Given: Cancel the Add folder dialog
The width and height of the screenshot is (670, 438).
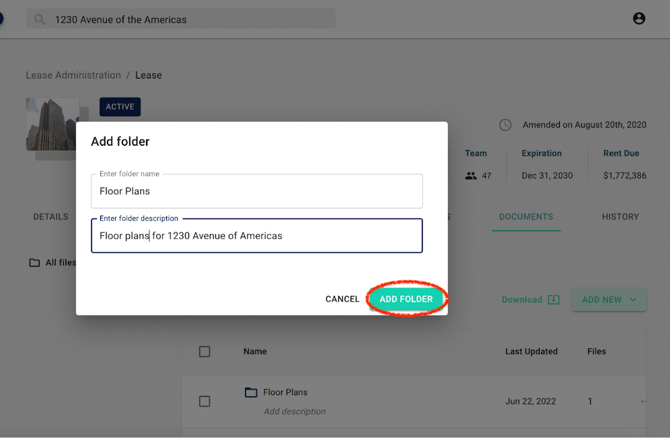Looking at the screenshot, I should click(342, 299).
